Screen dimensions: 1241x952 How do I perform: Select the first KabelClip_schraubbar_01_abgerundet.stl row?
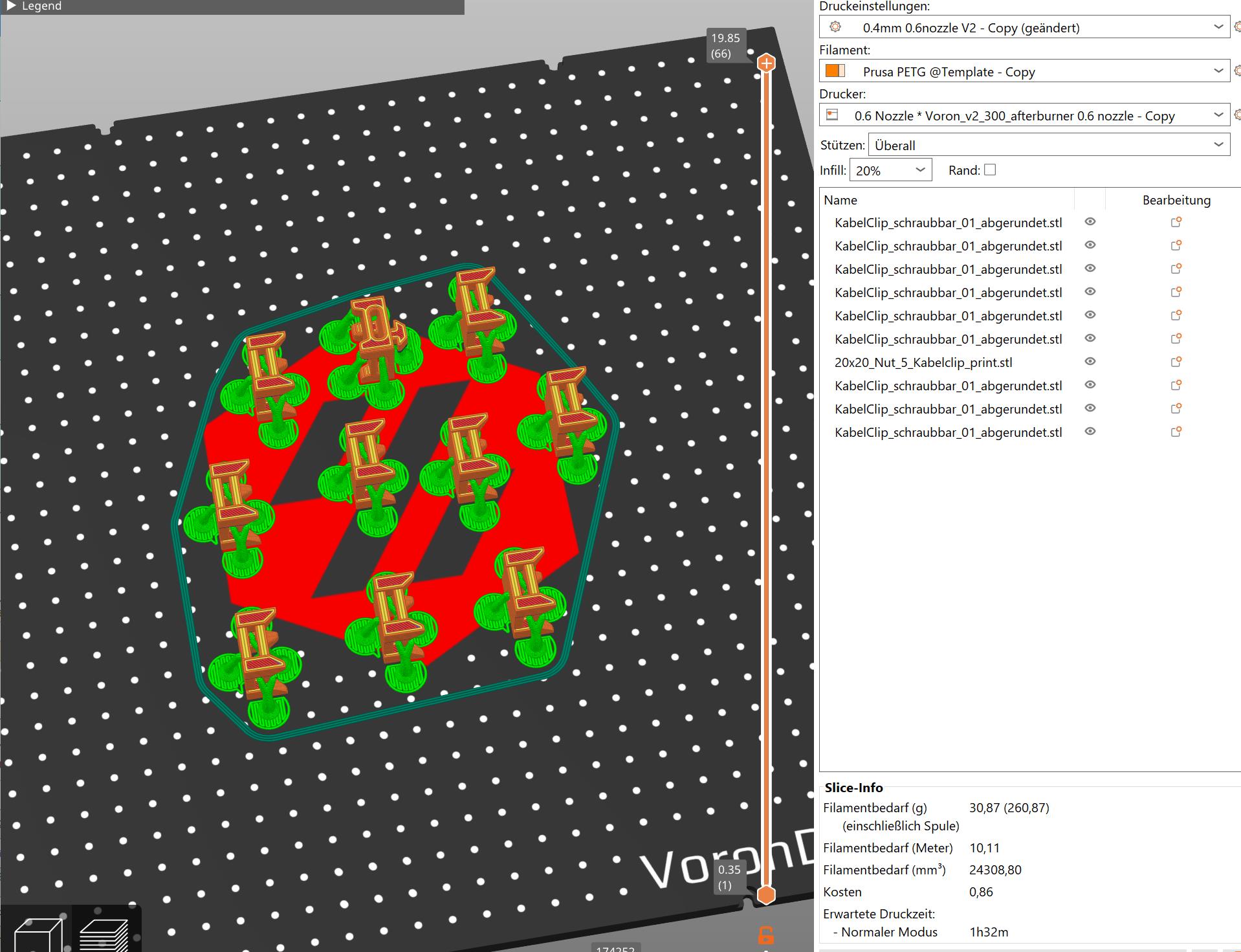[x=948, y=223]
